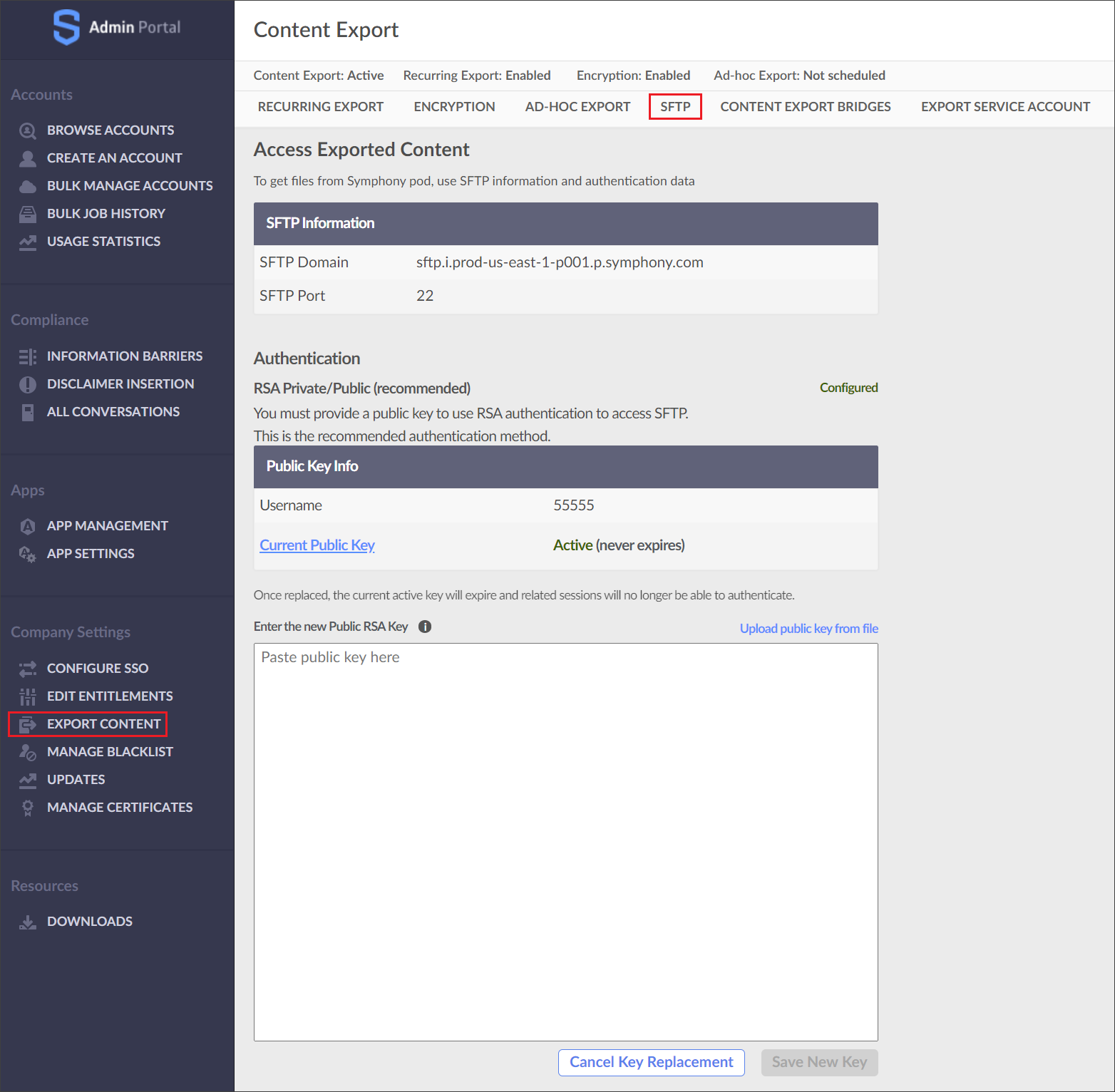The image size is (1115, 1092).
Task: Click the Paste public key text area
Action: coord(566,843)
